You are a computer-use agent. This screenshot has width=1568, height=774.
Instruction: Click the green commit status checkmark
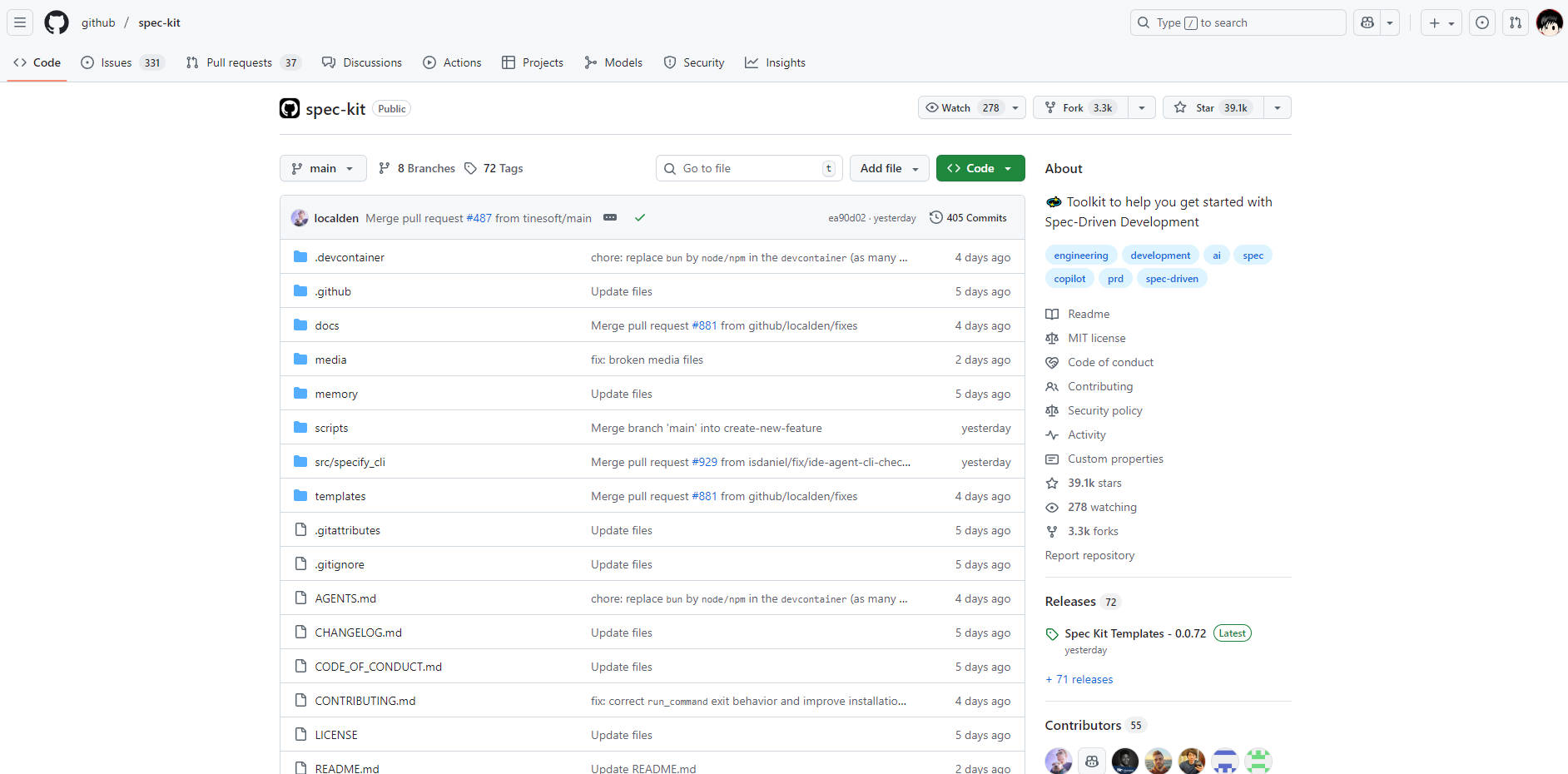coord(640,218)
